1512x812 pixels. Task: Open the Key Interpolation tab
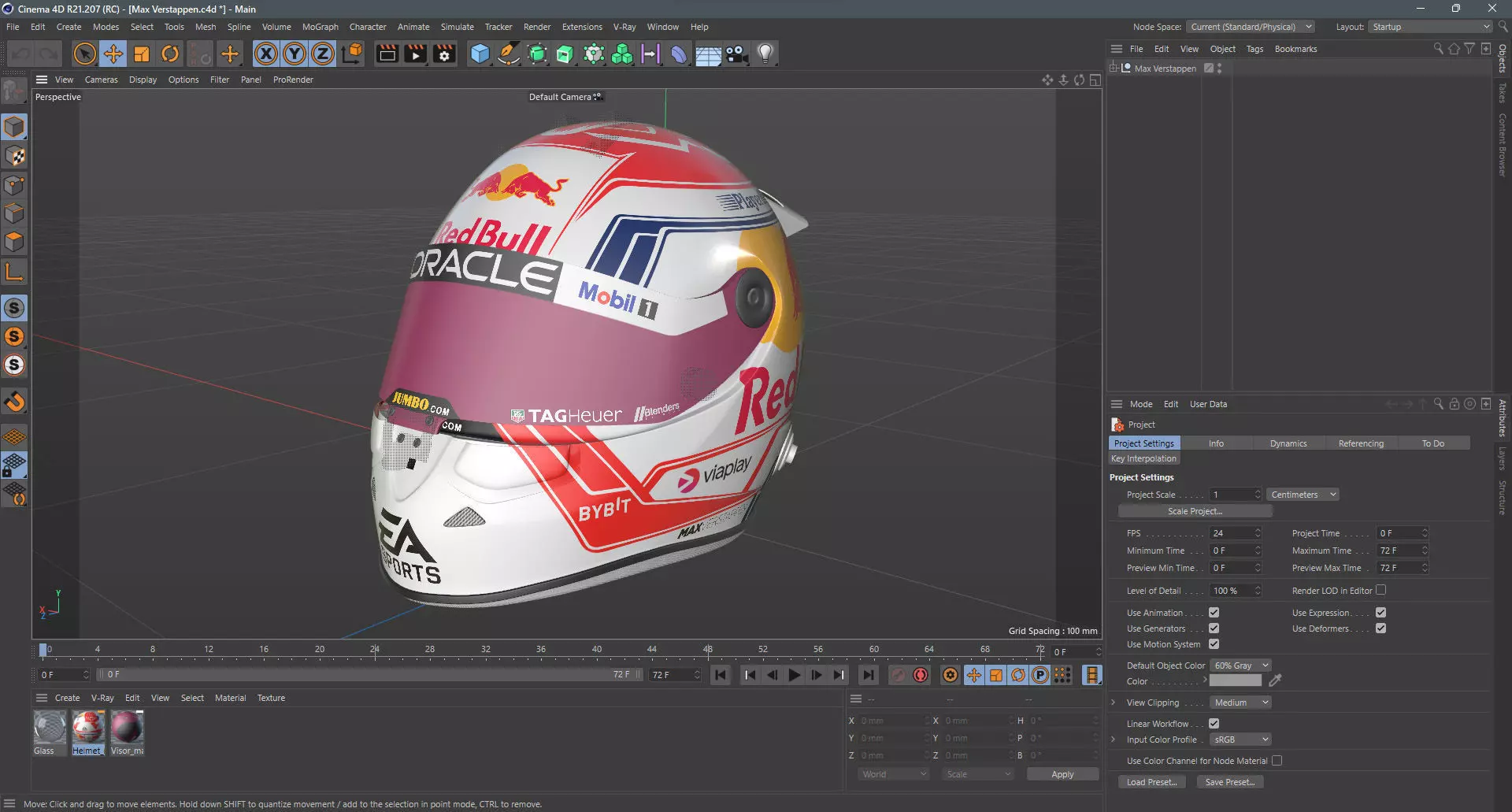click(x=1143, y=458)
